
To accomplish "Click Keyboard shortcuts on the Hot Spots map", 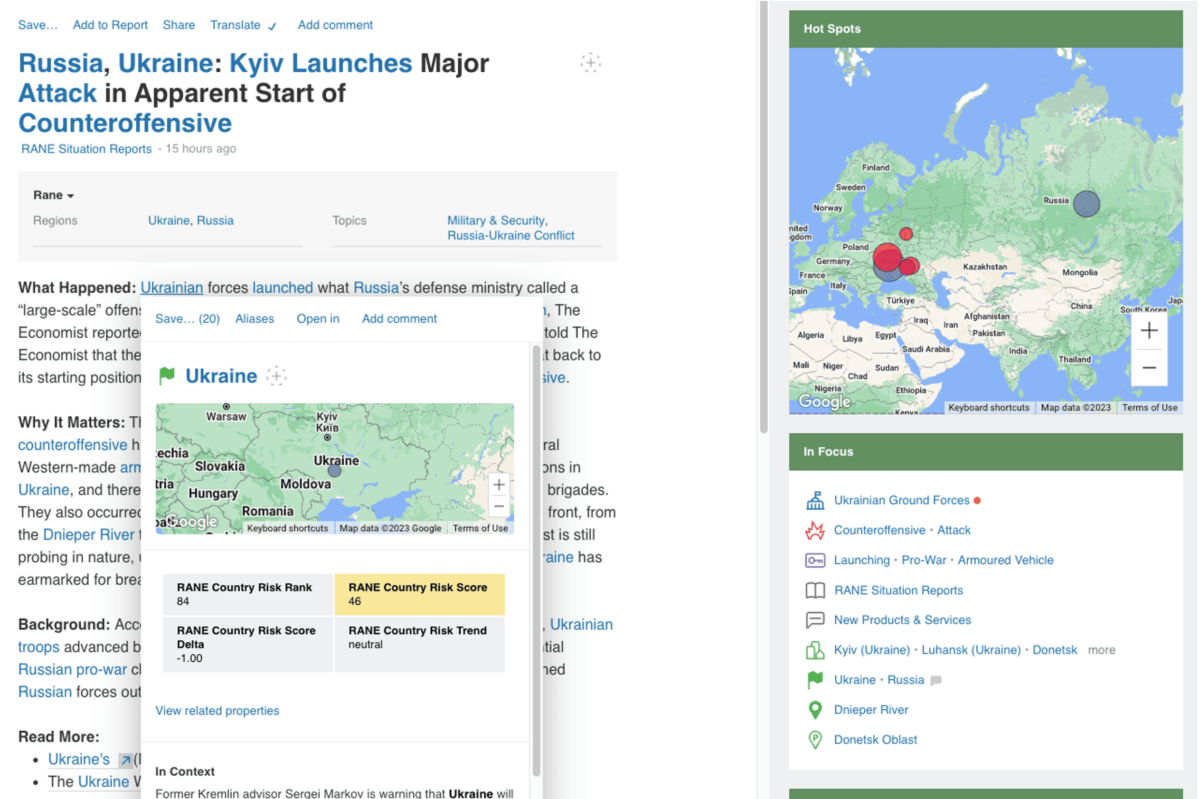I will (x=989, y=408).
